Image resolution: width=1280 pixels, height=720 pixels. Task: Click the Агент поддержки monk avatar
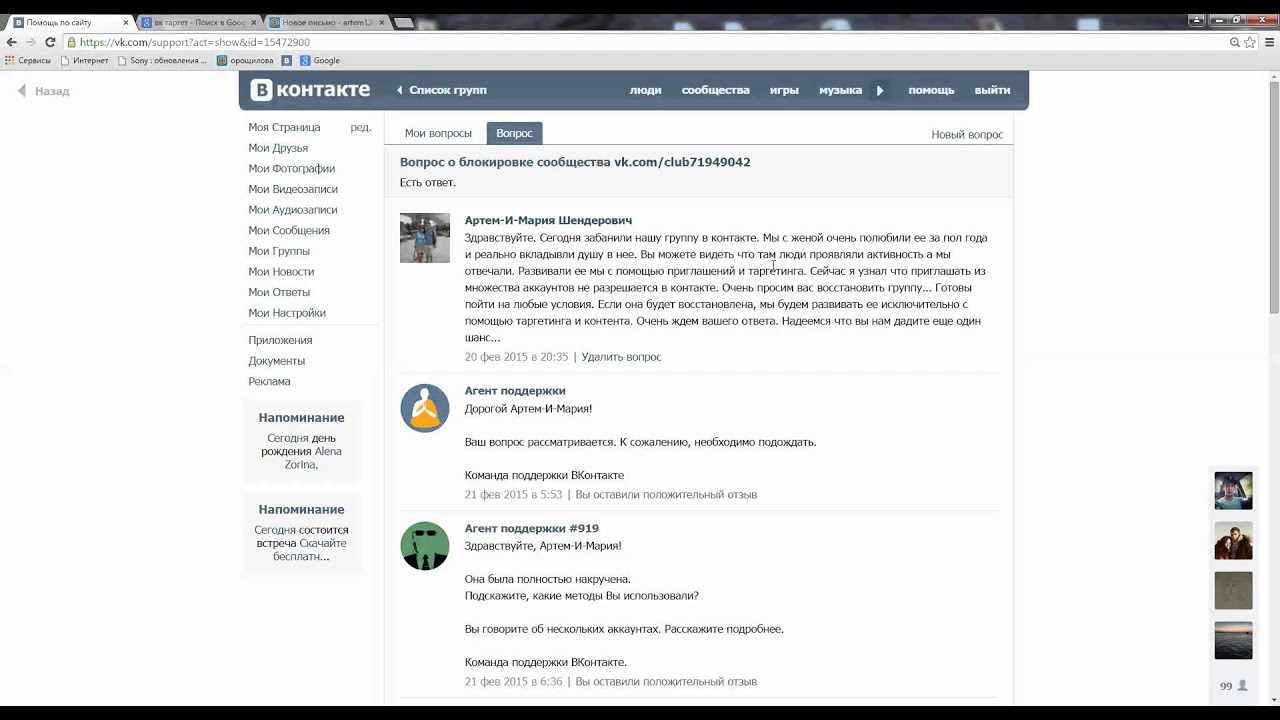click(x=425, y=408)
